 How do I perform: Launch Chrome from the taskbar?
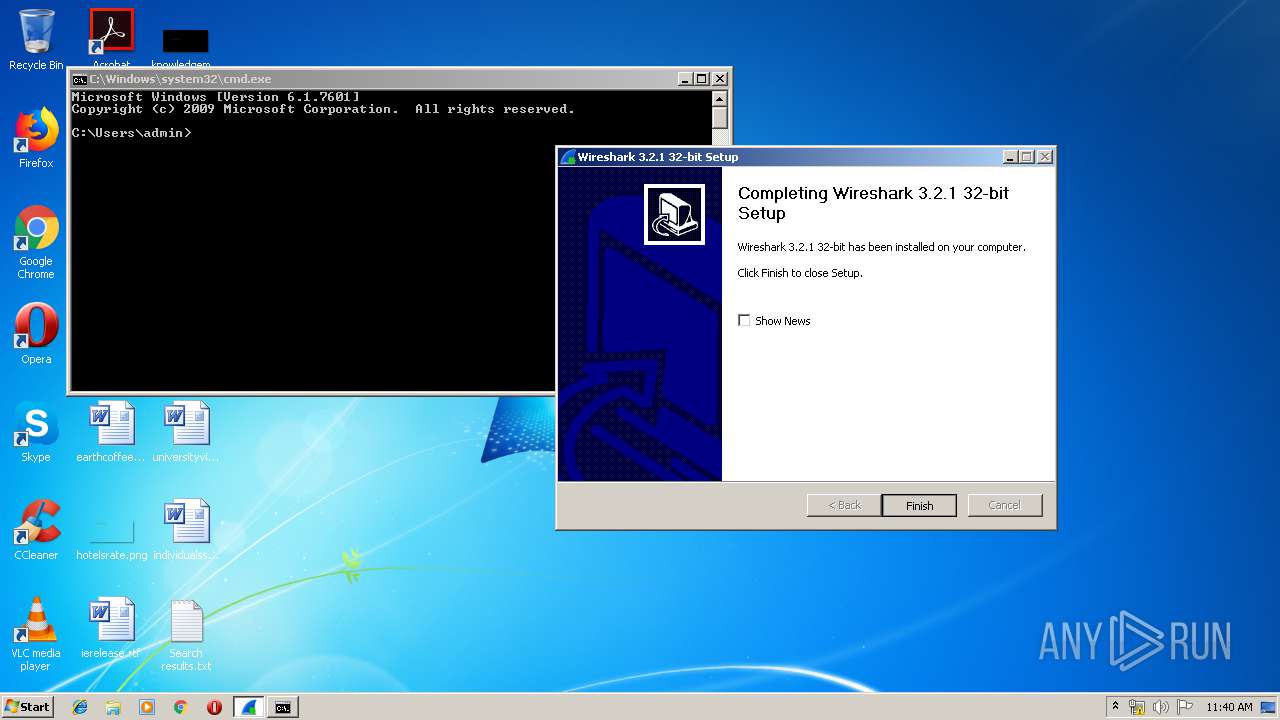180,707
